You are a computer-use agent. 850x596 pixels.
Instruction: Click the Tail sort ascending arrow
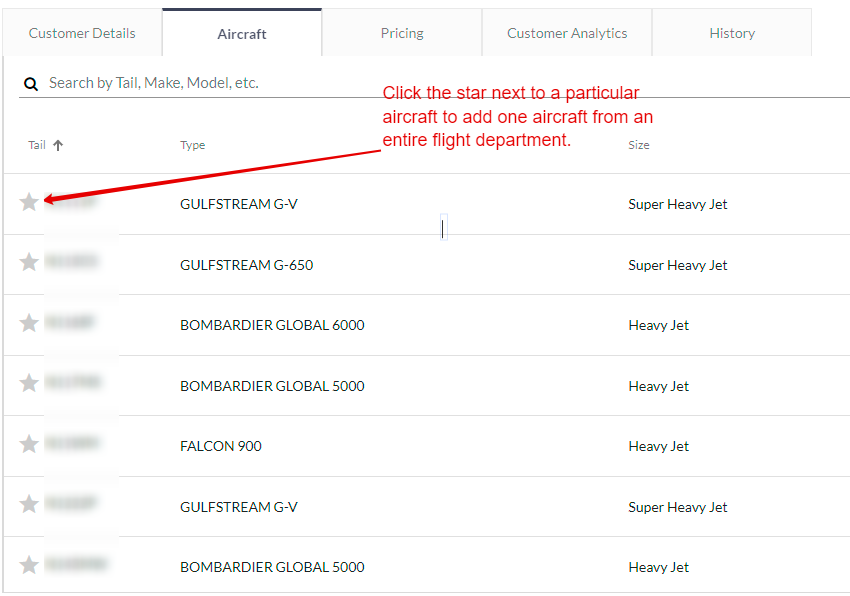coord(58,145)
